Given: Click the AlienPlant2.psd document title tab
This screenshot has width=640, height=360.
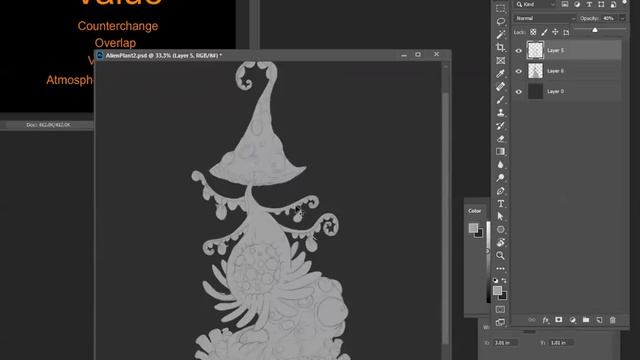Looking at the screenshot, I should point(164,55).
